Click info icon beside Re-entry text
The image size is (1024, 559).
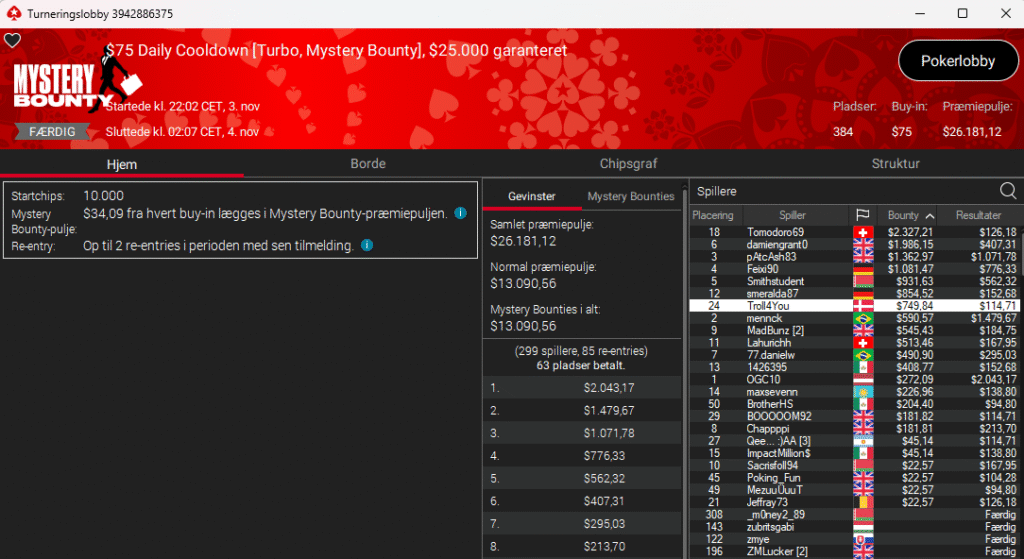pyautogui.click(x=367, y=245)
